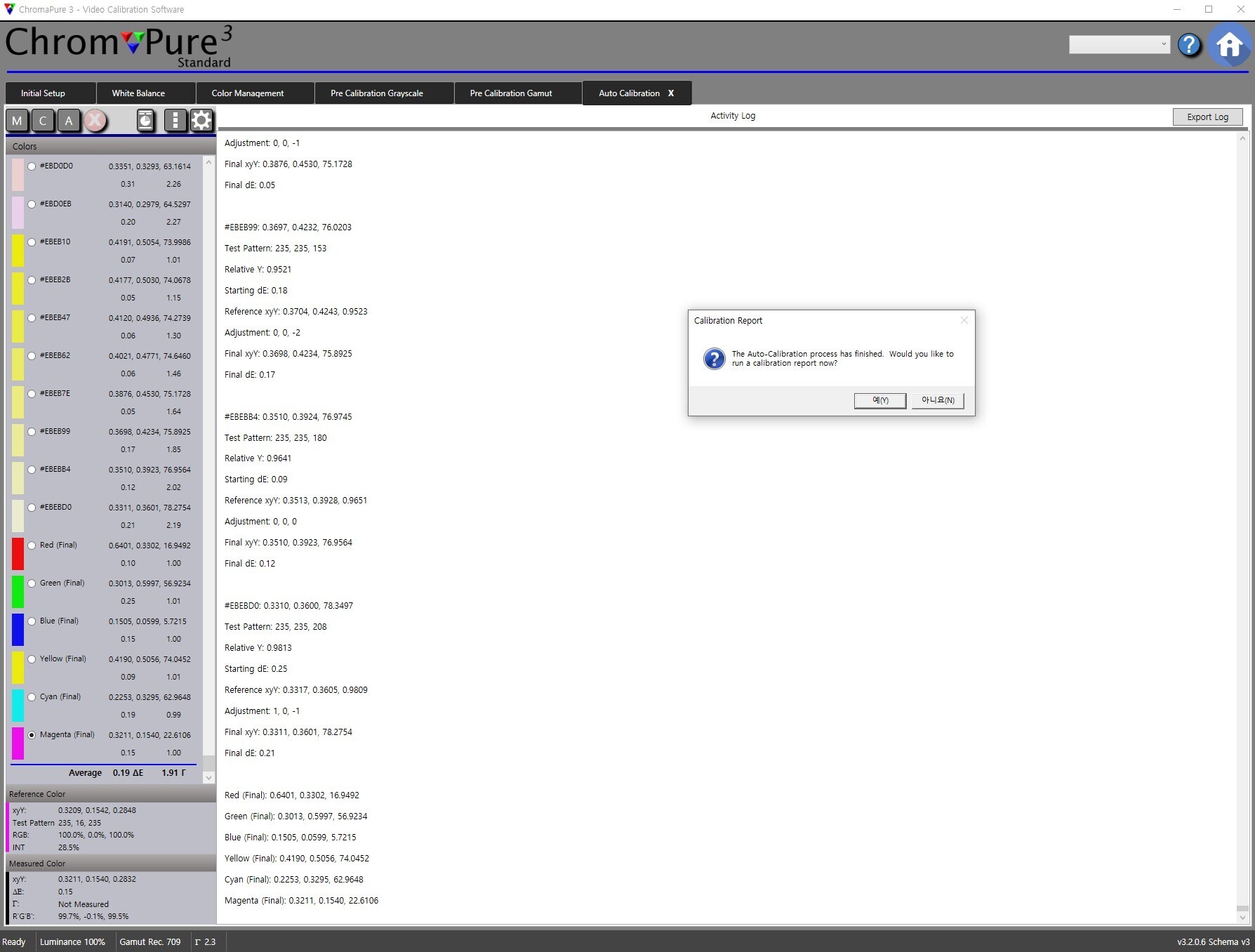
Task: Click 아니요(N) to decline the report
Action: tap(938, 400)
